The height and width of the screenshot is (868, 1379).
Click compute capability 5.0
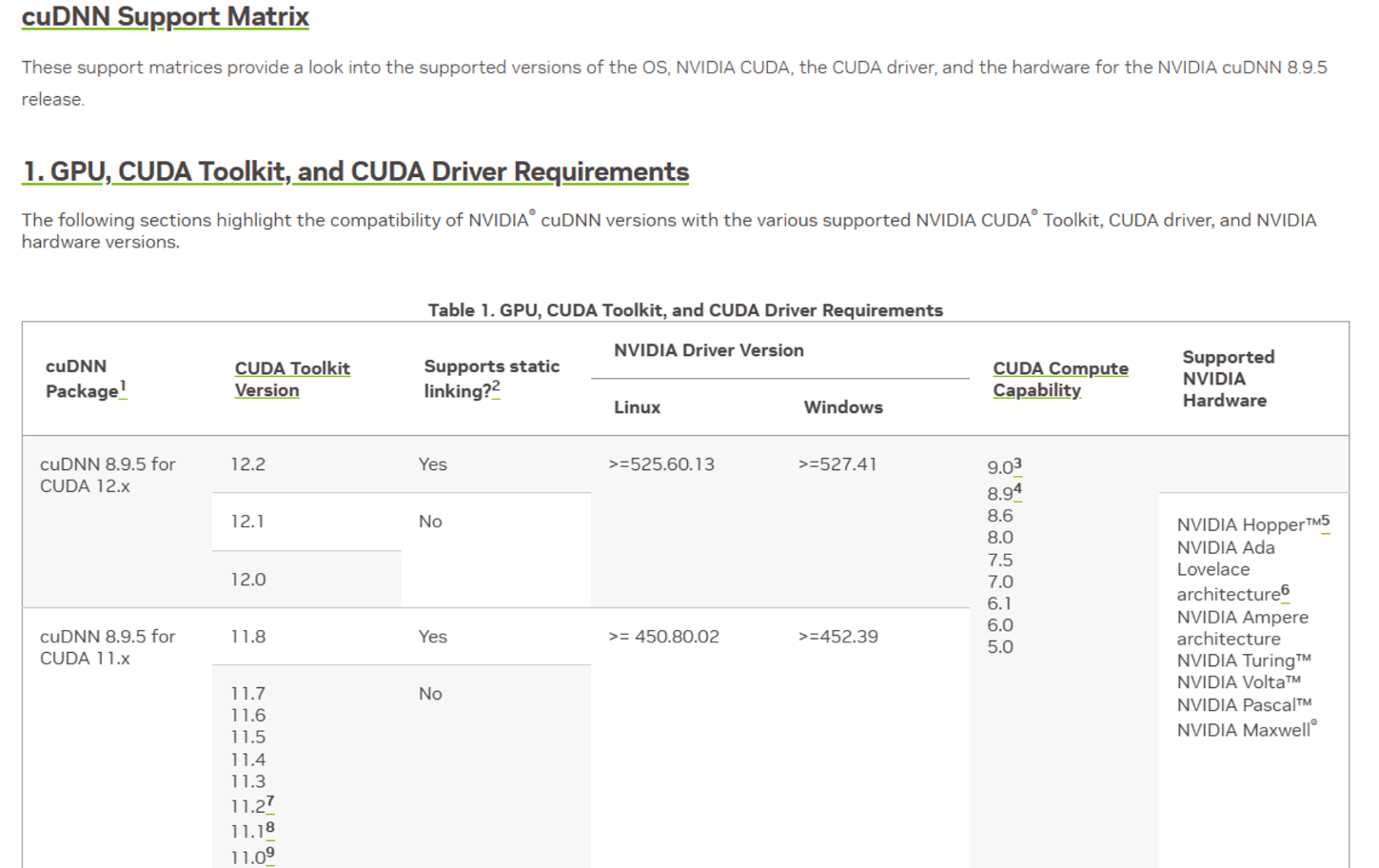pyautogui.click(x=1000, y=647)
